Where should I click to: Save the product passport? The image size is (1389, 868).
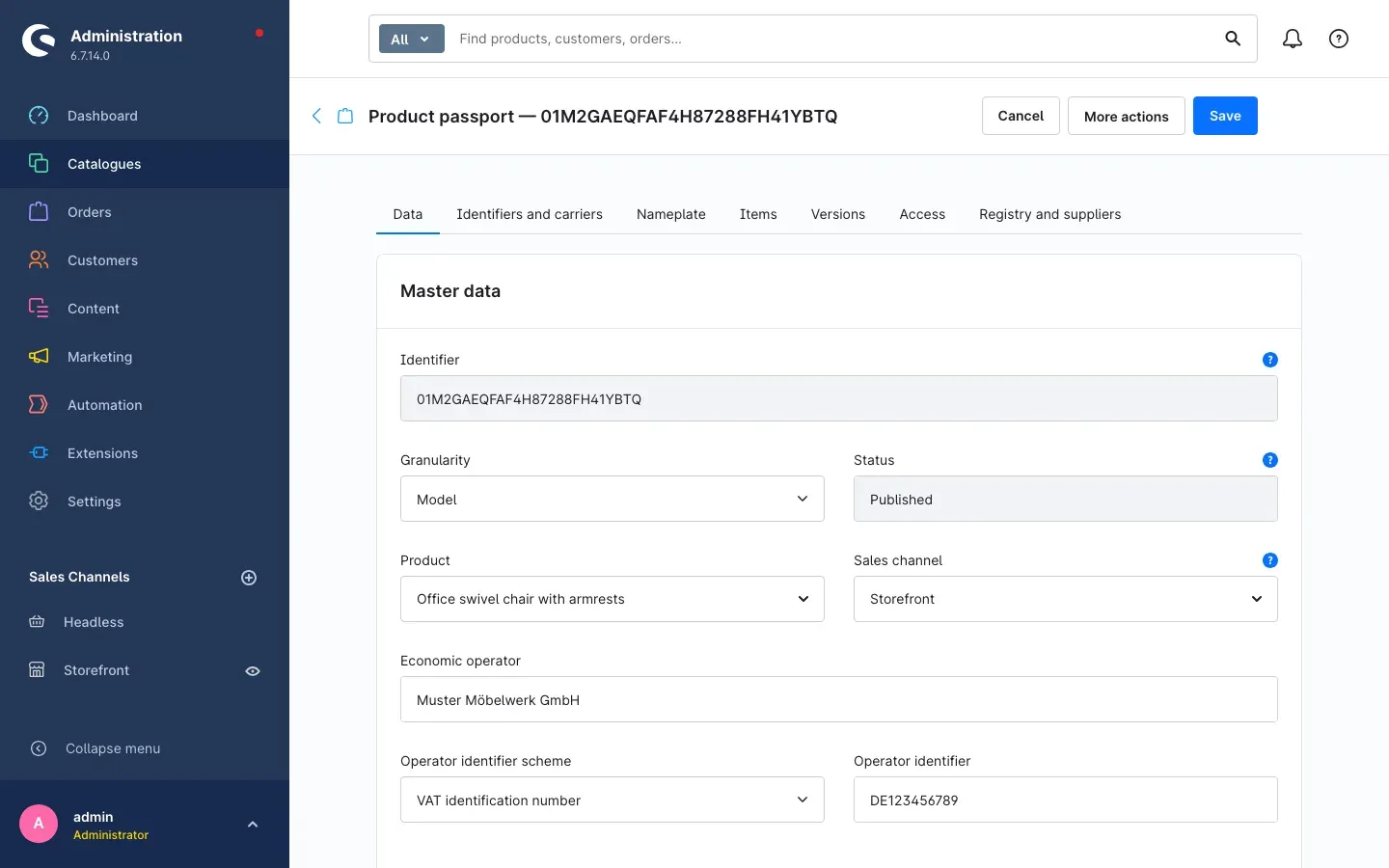point(1225,116)
